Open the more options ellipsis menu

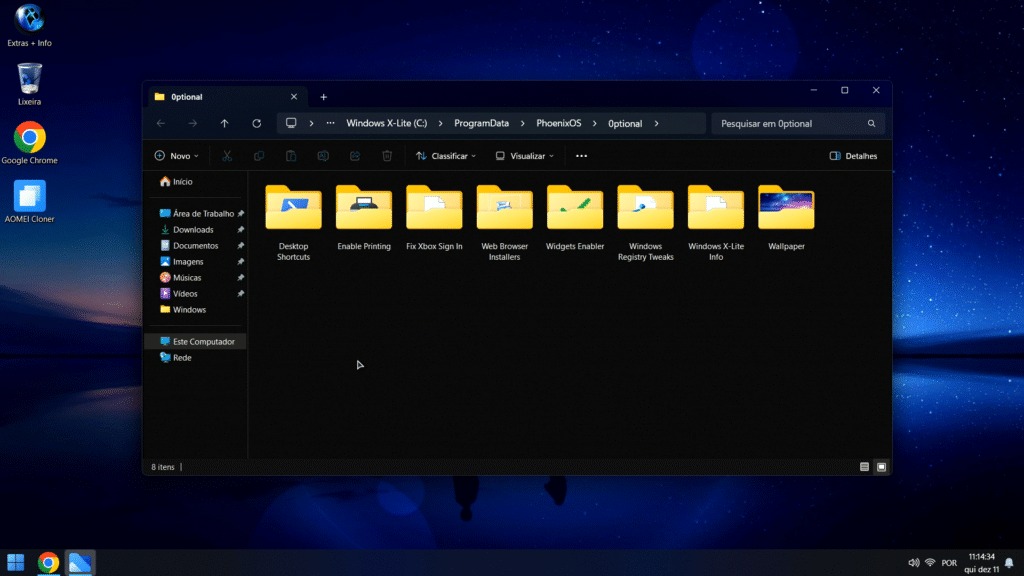581,156
